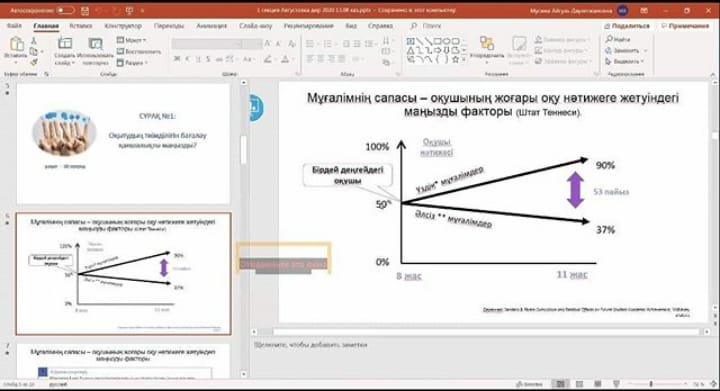Switch to slide sorter view in status bar
Image resolution: width=720 pixels, height=391 pixels.
pyautogui.click(x=579, y=384)
